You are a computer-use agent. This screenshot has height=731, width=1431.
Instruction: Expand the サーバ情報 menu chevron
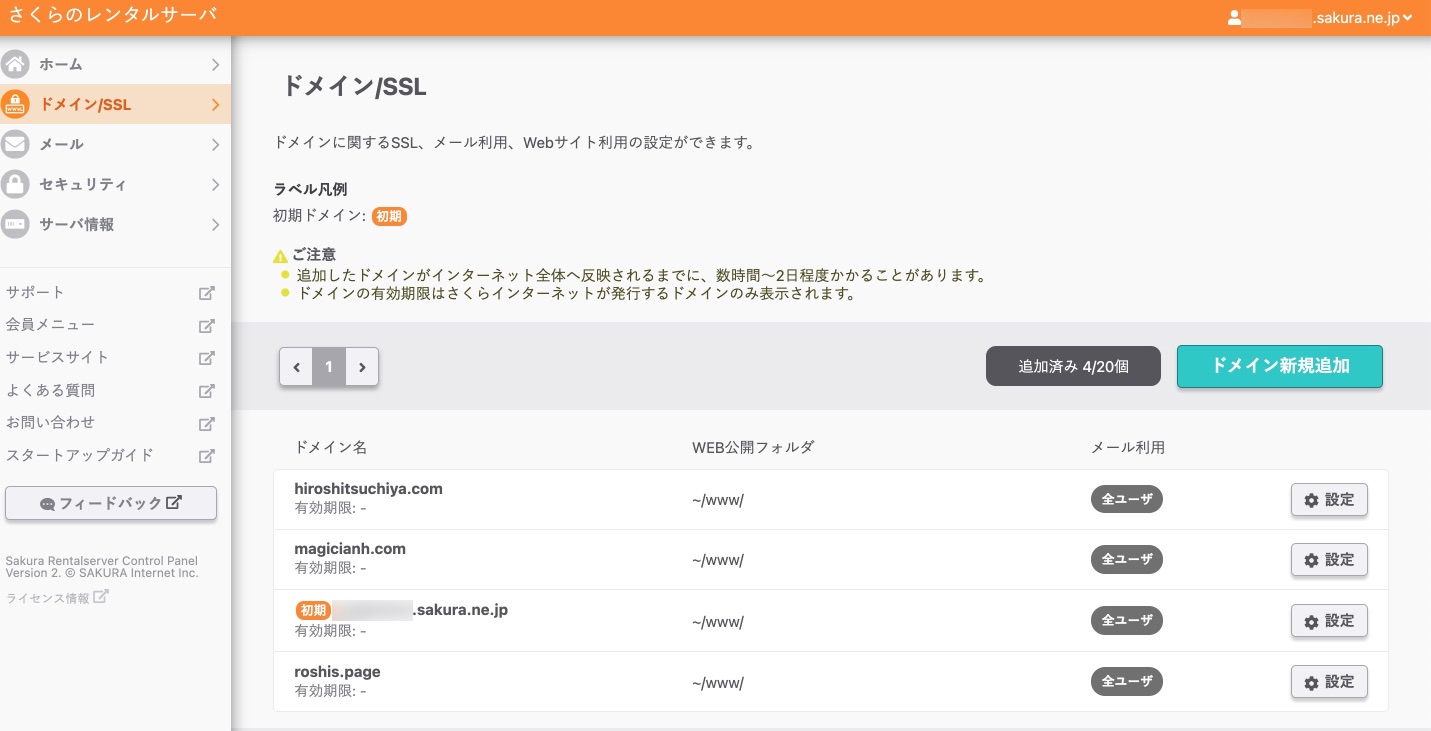click(215, 225)
